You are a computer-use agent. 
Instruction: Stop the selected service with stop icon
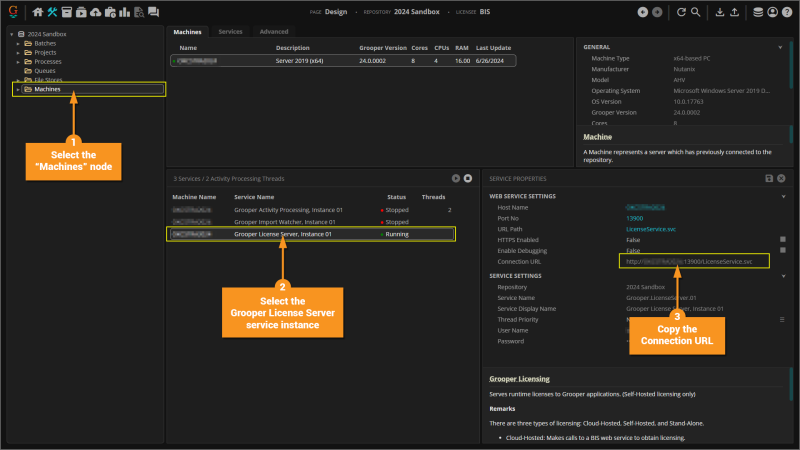[x=467, y=178]
